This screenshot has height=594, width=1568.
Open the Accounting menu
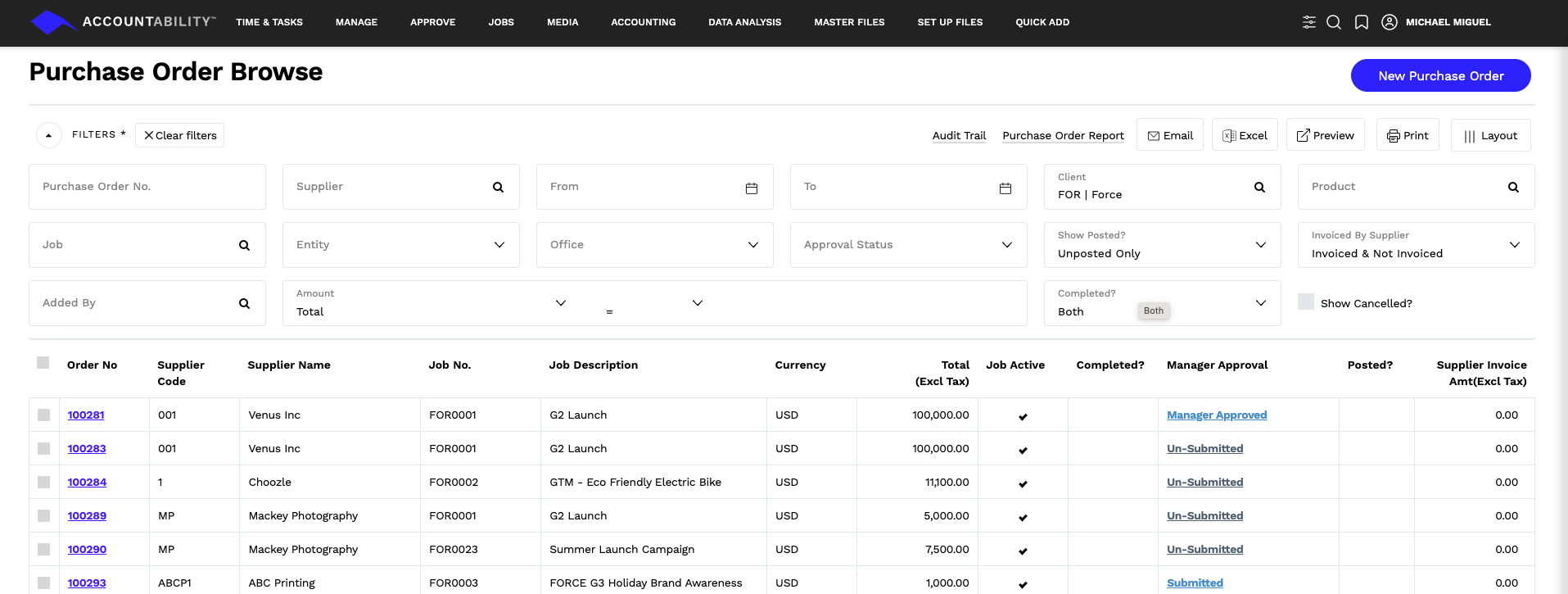pos(643,22)
